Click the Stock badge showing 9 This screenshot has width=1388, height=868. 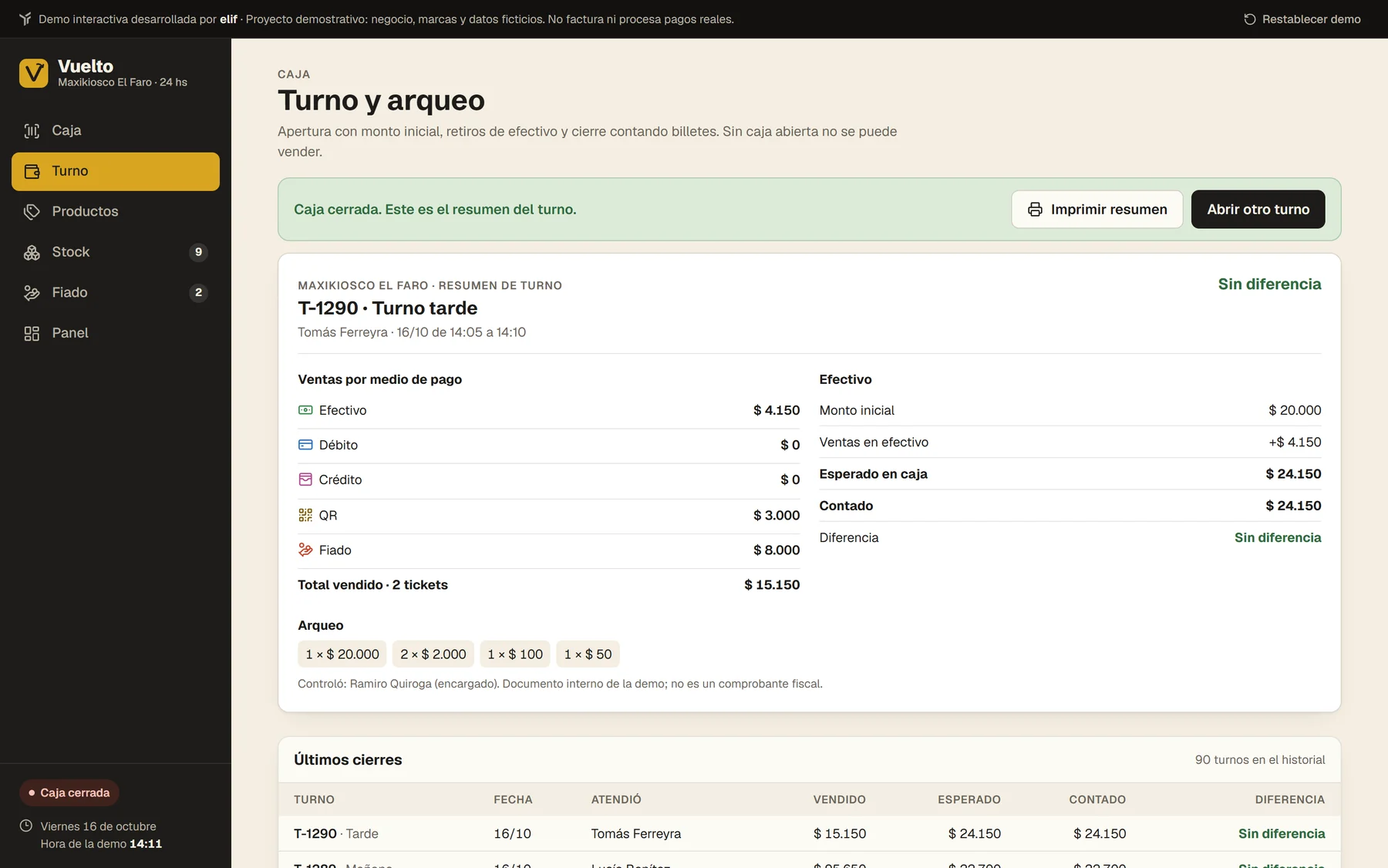click(x=198, y=252)
